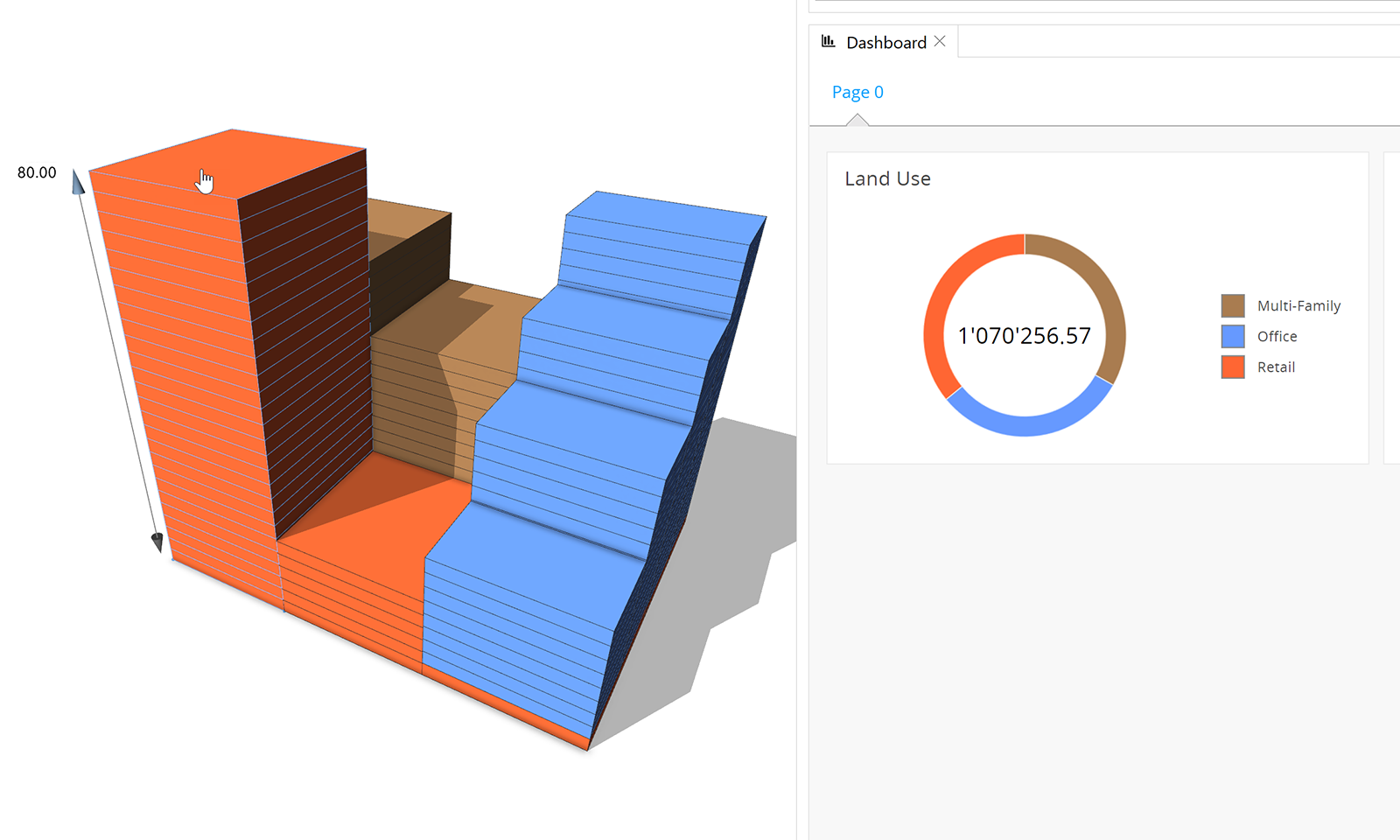This screenshot has width=1400, height=840.
Task: Click the Multi-Family legend color swatch
Action: click(x=1233, y=305)
